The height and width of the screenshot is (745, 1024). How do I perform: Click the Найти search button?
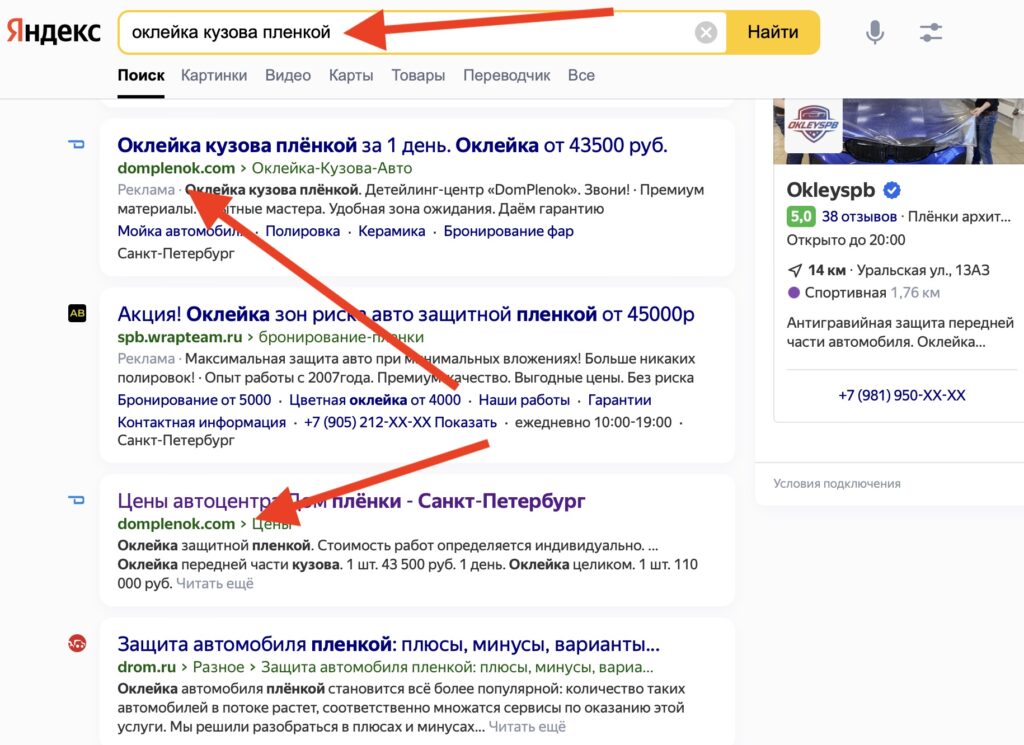[773, 32]
